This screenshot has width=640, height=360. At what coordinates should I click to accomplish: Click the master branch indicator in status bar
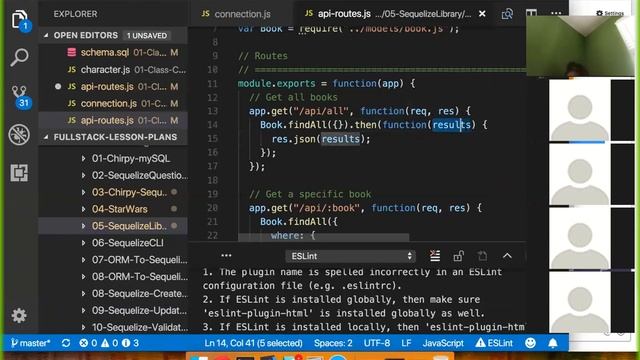30,343
